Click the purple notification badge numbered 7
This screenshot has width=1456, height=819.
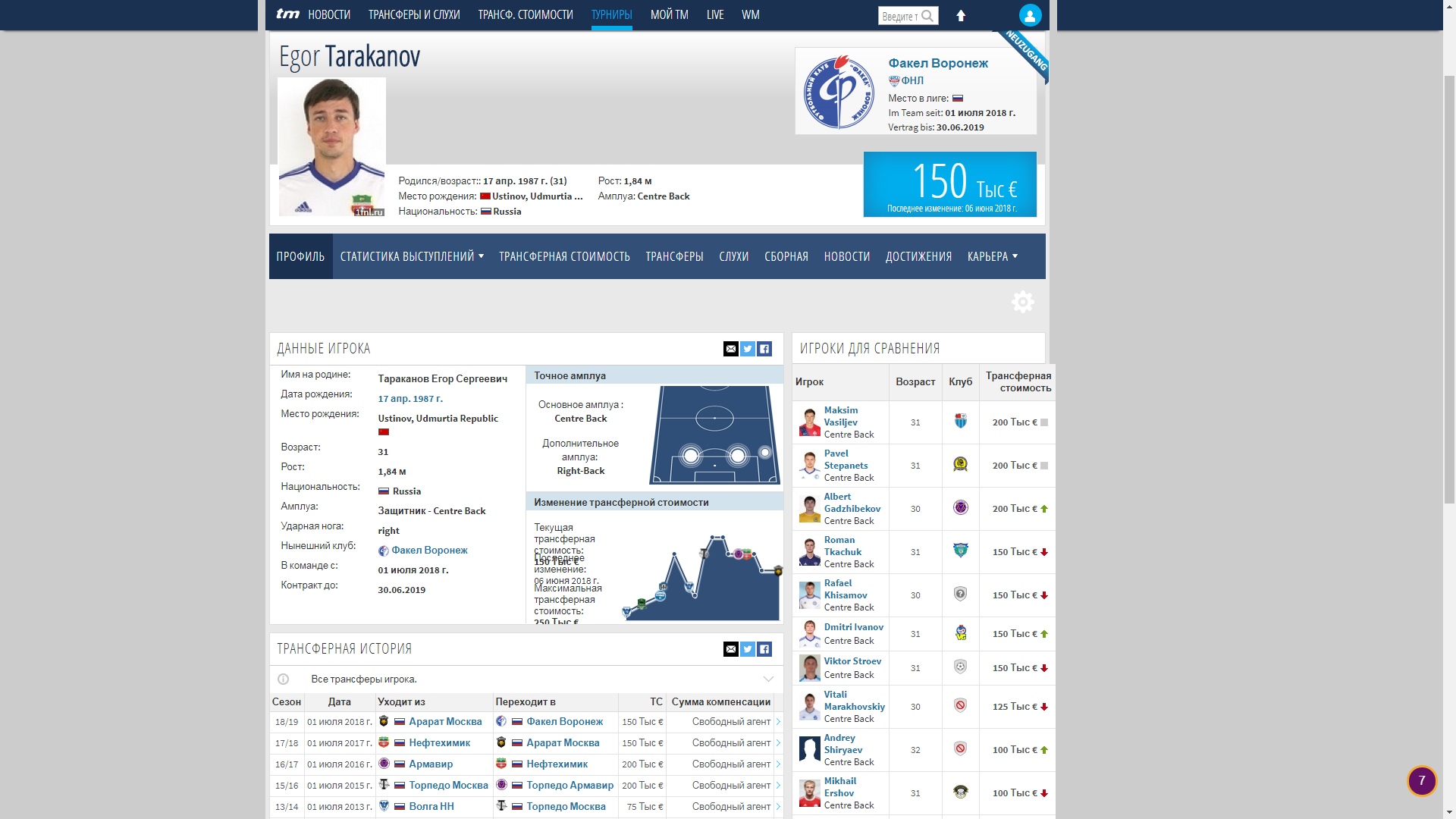tap(1421, 780)
